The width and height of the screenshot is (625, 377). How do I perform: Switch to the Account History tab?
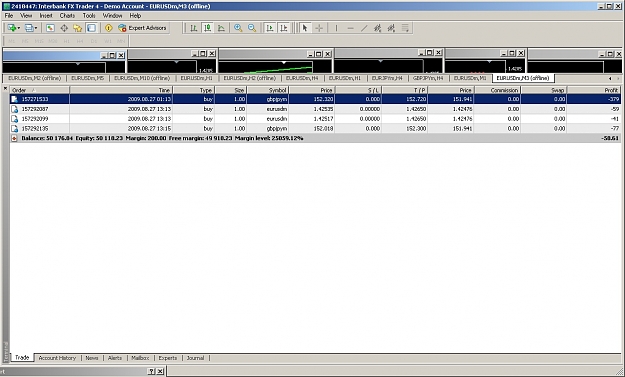click(x=57, y=358)
